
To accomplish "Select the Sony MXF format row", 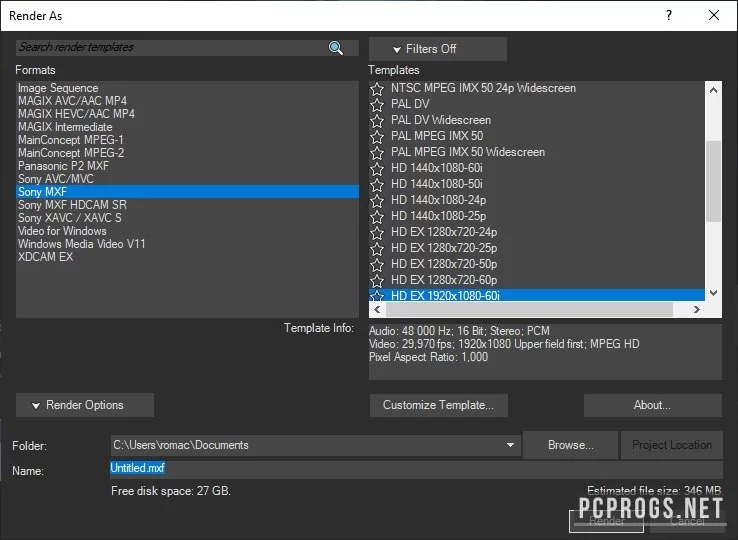I will [187, 192].
